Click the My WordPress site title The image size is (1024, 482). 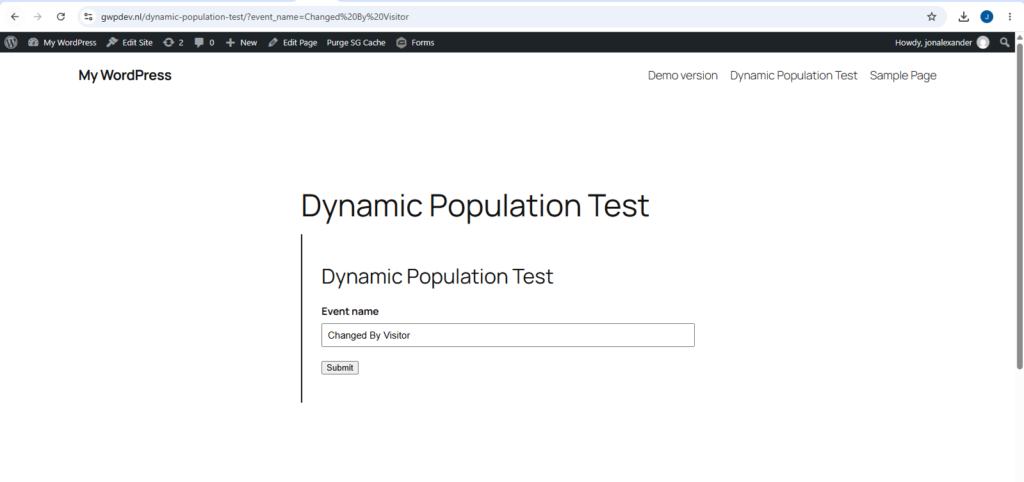coord(125,76)
